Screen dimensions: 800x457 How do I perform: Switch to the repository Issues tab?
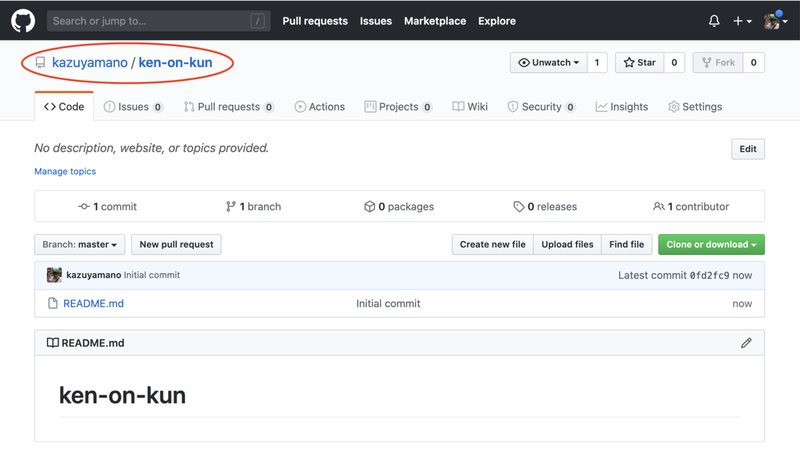[x=133, y=107]
